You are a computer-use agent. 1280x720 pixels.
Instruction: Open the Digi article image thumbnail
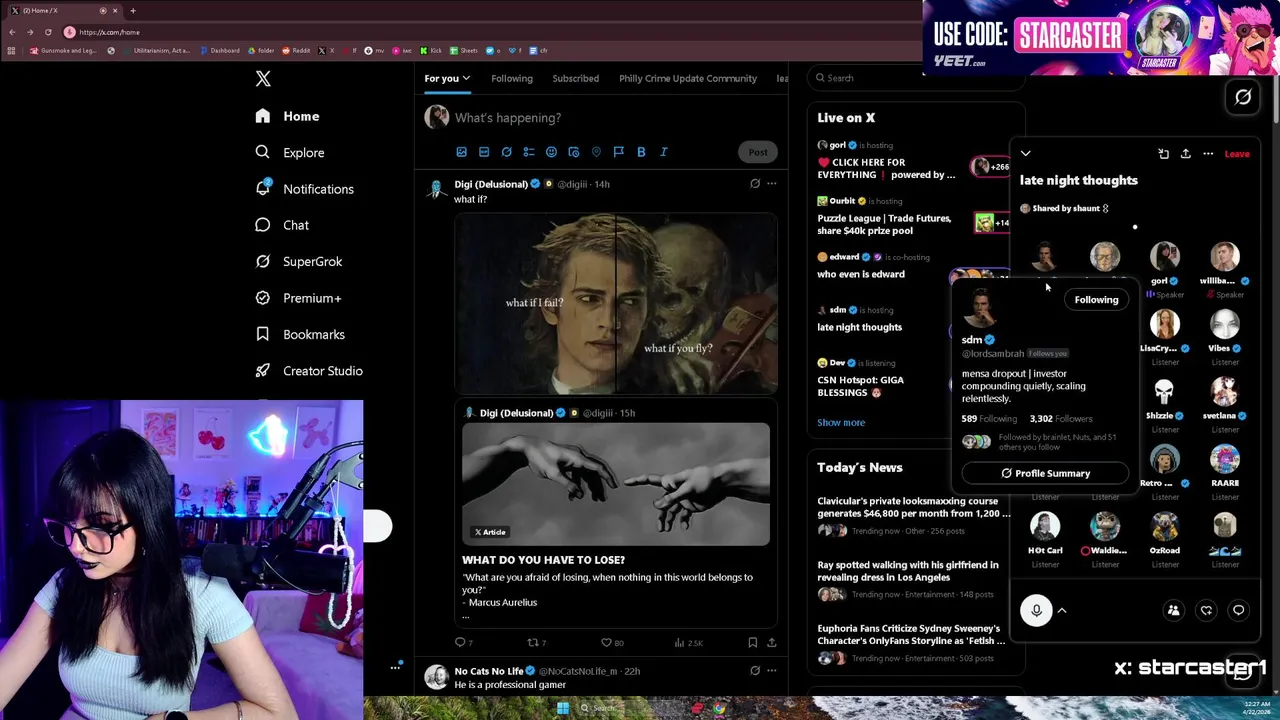pos(616,484)
